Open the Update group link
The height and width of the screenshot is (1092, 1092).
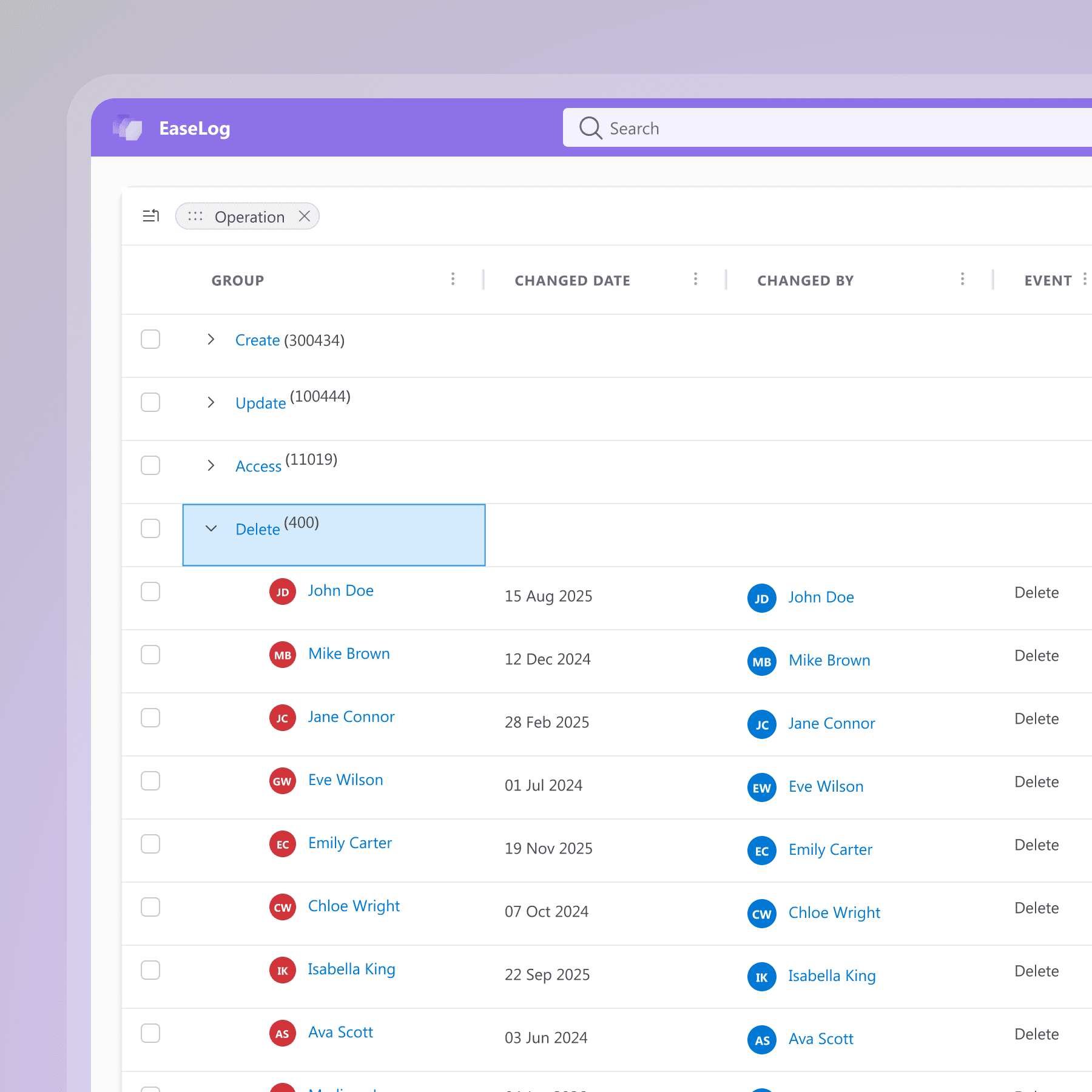260,403
